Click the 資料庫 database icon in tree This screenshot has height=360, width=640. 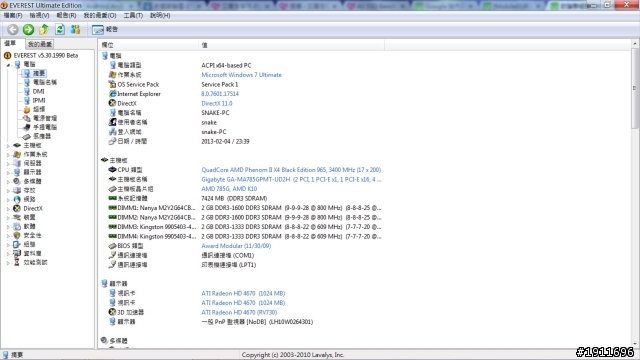[17, 253]
